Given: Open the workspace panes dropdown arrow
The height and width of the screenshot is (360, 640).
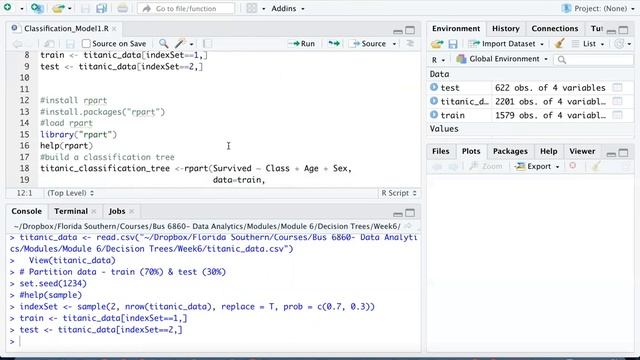Looking at the screenshot, I should pos(263,9).
